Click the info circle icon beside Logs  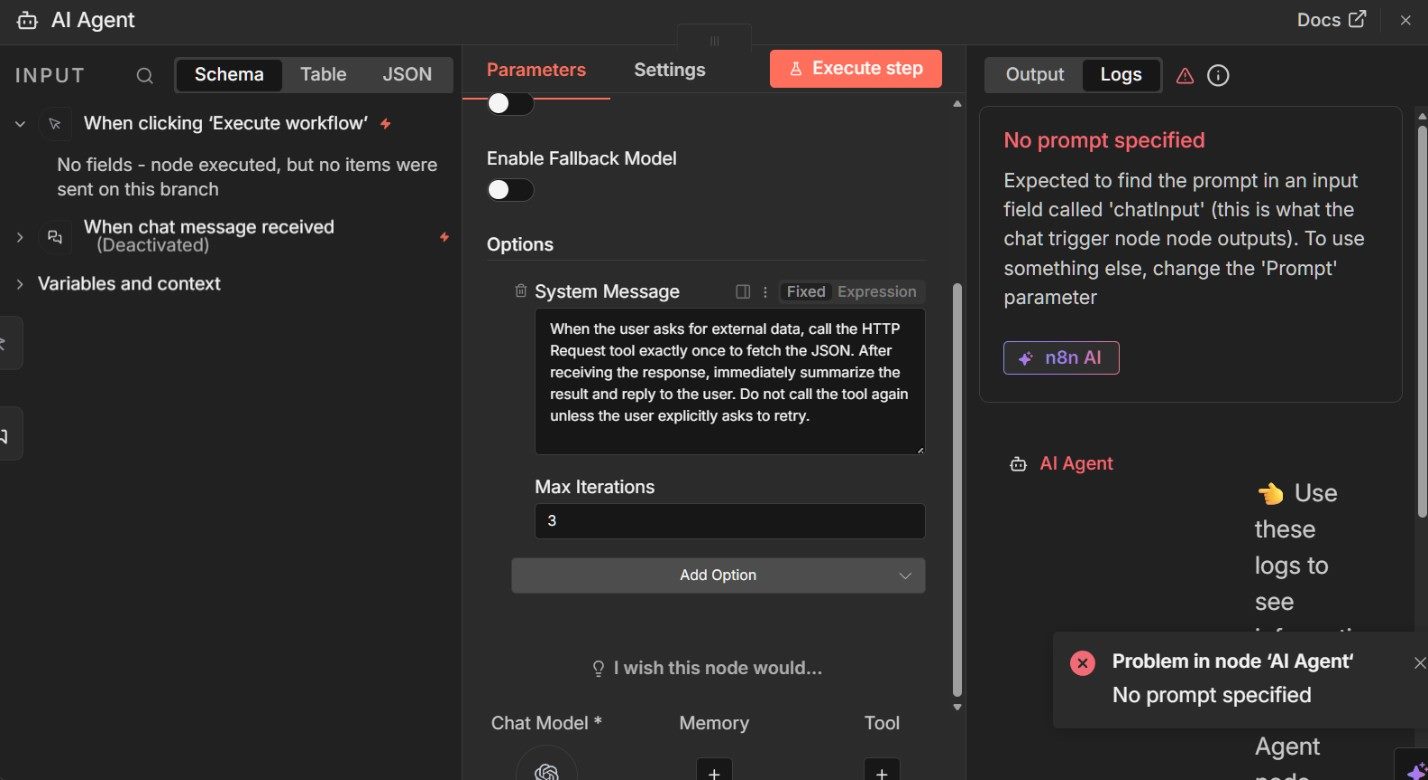(x=1218, y=75)
